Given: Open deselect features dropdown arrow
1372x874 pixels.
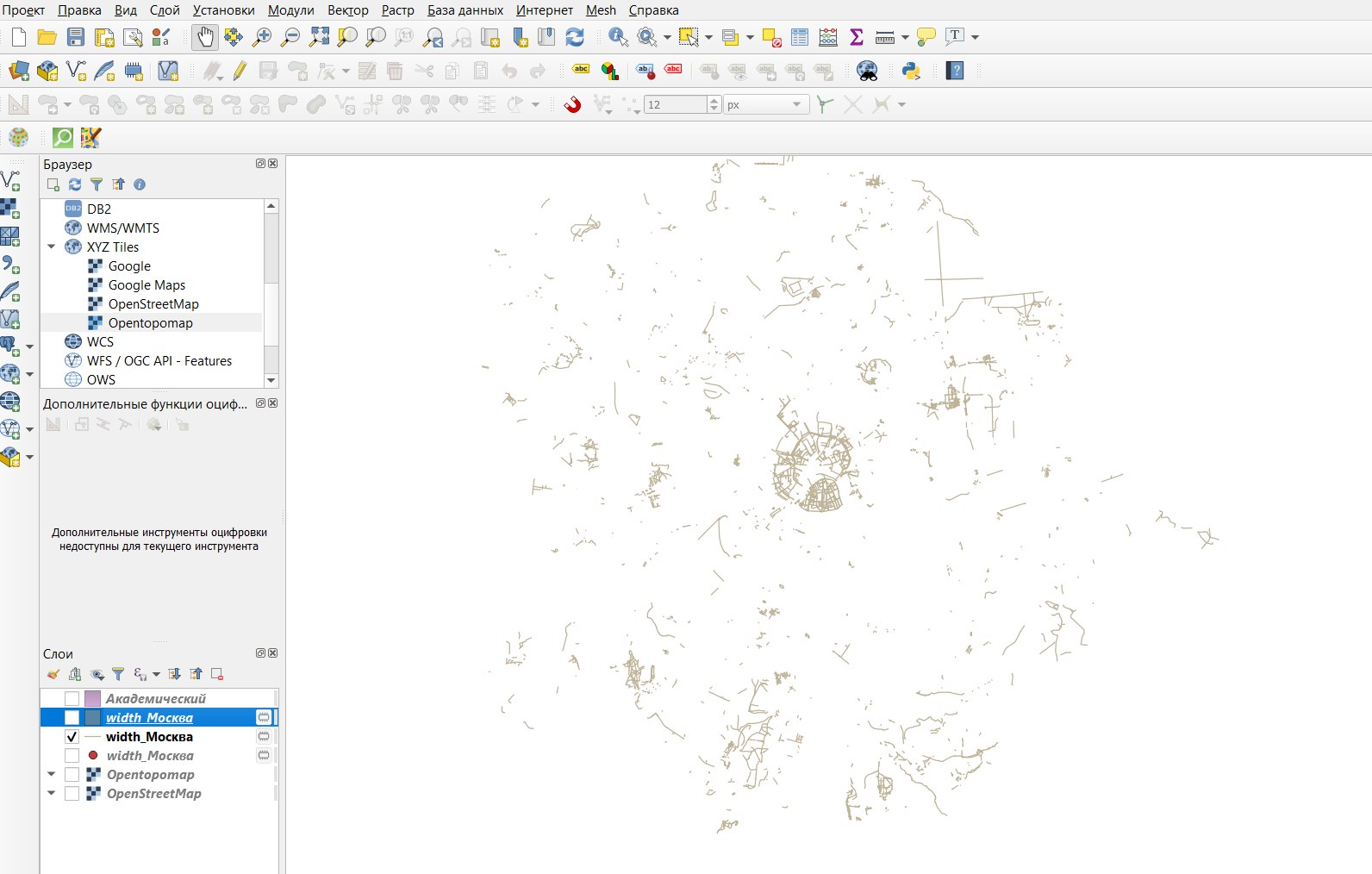Looking at the screenshot, I should click(749, 37).
